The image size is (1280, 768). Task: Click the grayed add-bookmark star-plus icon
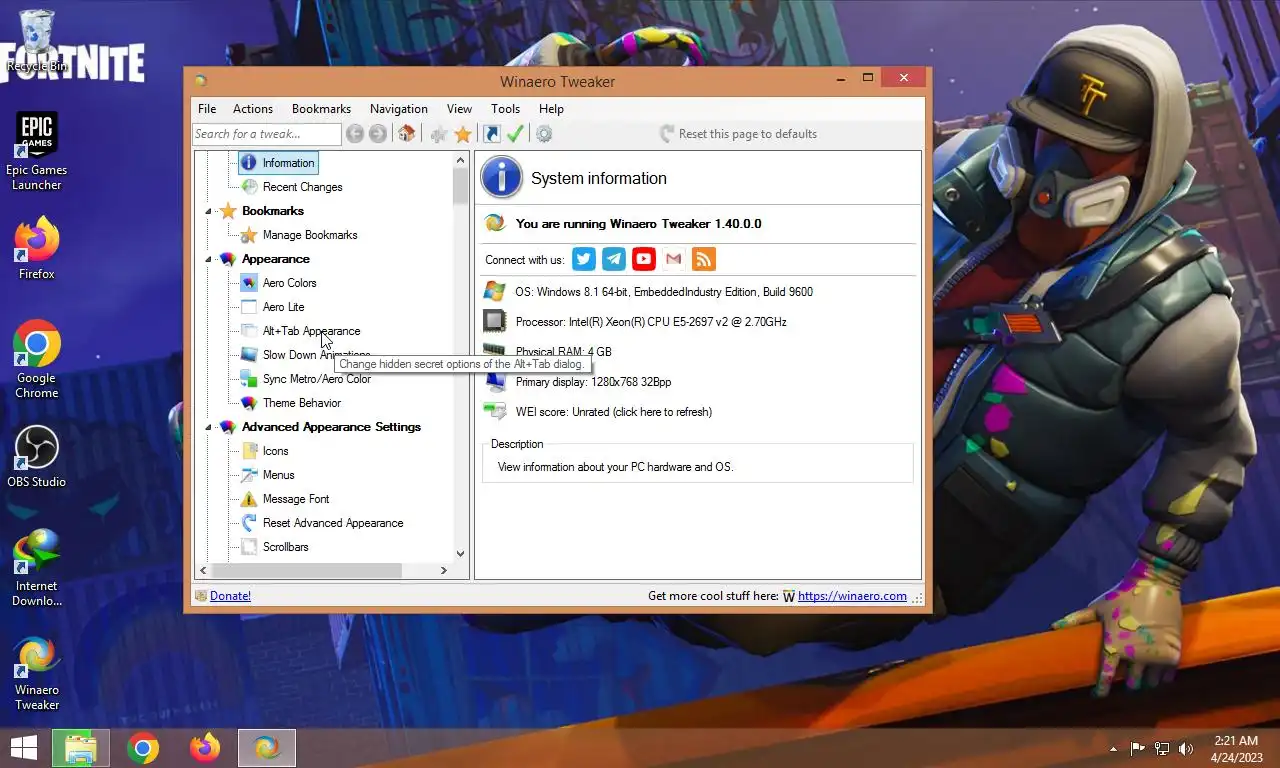coord(438,134)
